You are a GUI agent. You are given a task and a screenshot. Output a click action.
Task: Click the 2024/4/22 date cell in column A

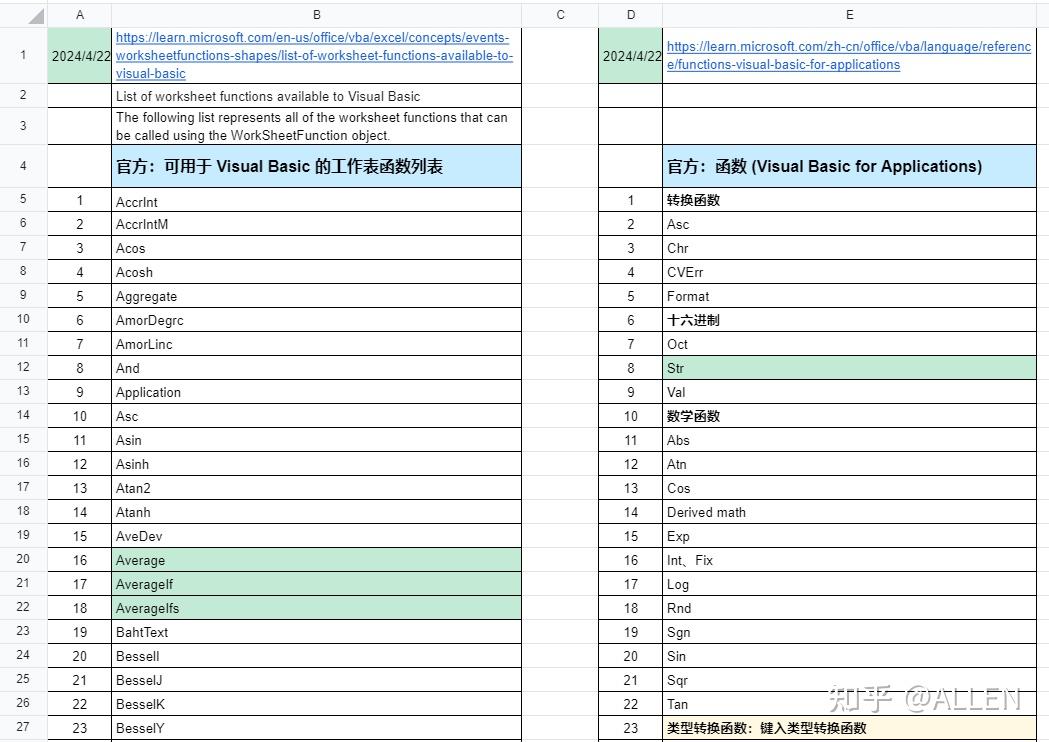click(80, 55)
